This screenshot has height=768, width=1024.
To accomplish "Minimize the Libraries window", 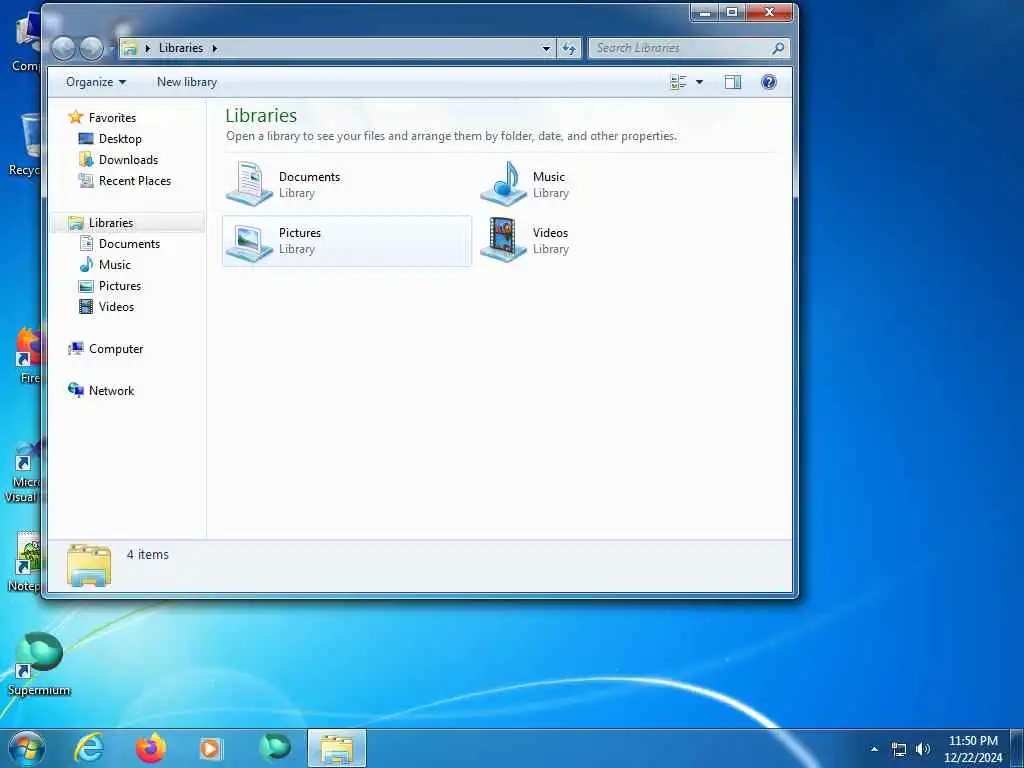I will coord(705,12).
